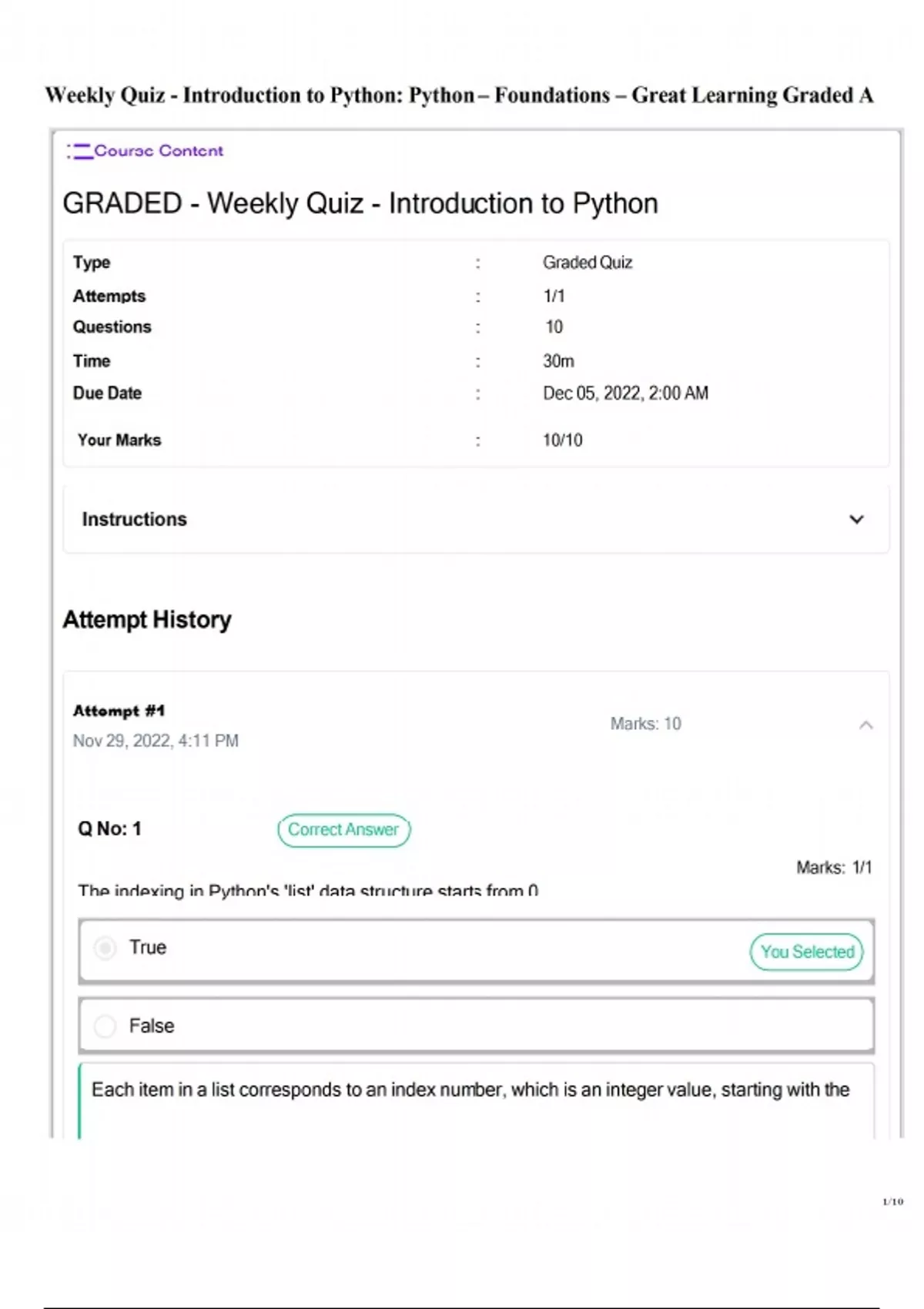Click the Instructions heading
924x1309 pixels.
(135, 520)
